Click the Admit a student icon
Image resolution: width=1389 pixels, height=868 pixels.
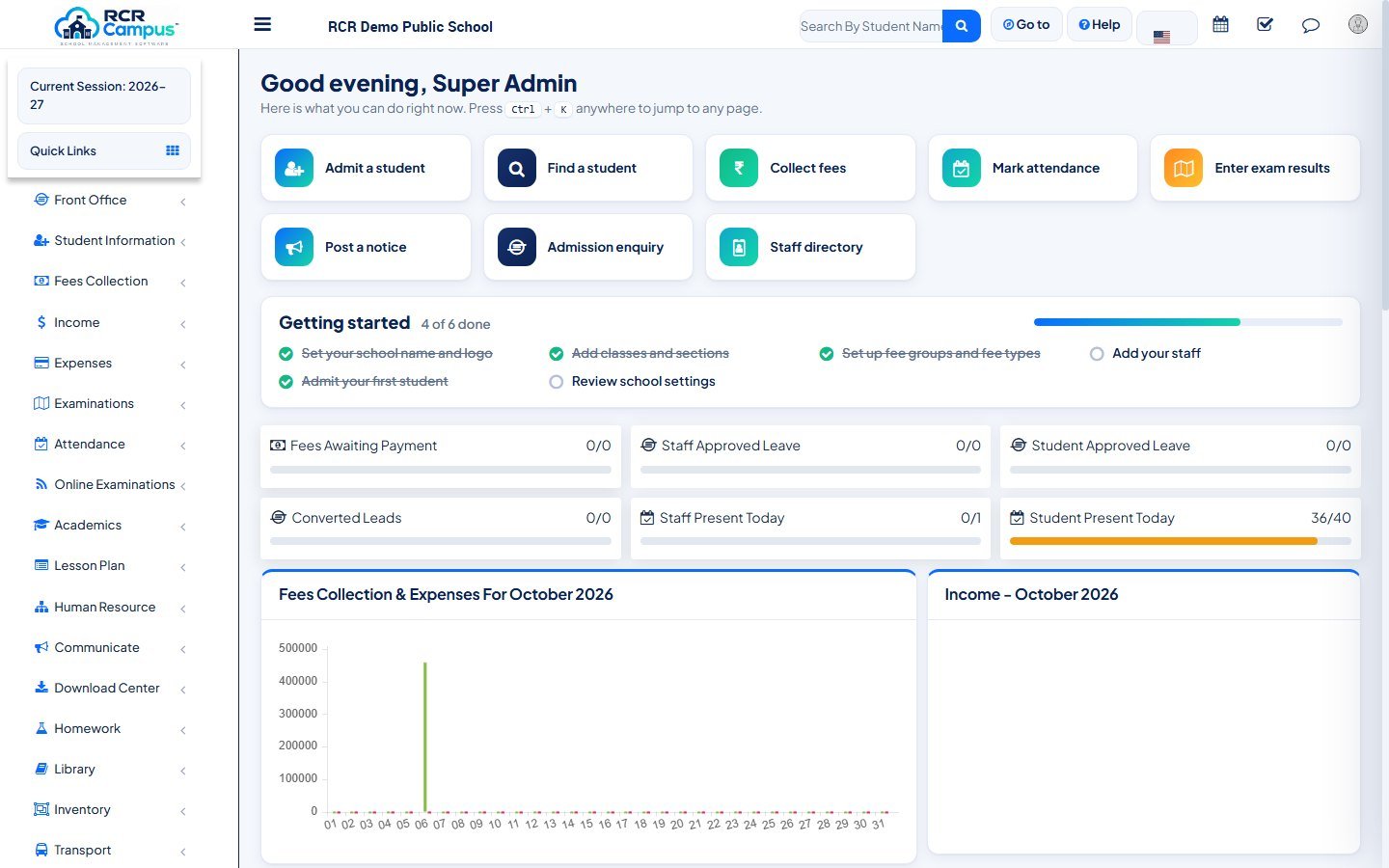click(294, 168)
